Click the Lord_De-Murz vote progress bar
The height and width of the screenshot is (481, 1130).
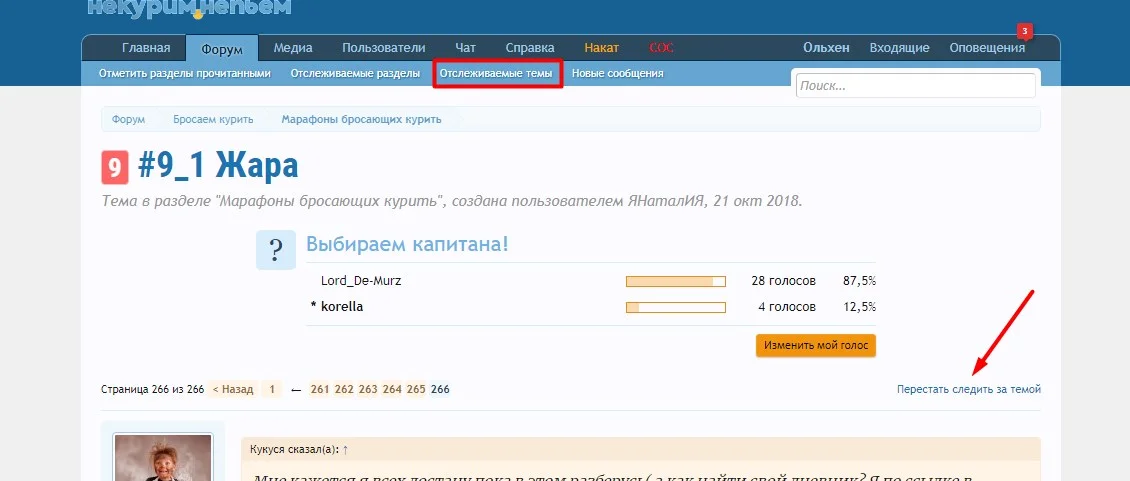pyautogui.click(x=676, y=281)
